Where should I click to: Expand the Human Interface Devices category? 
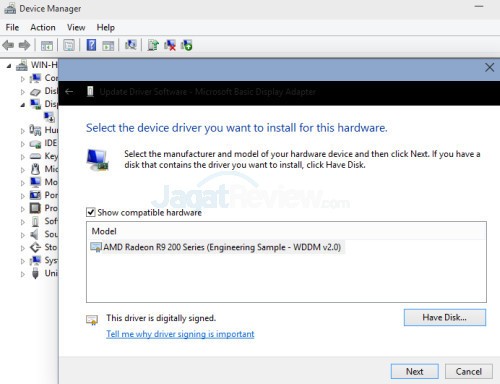pos(22,131)
